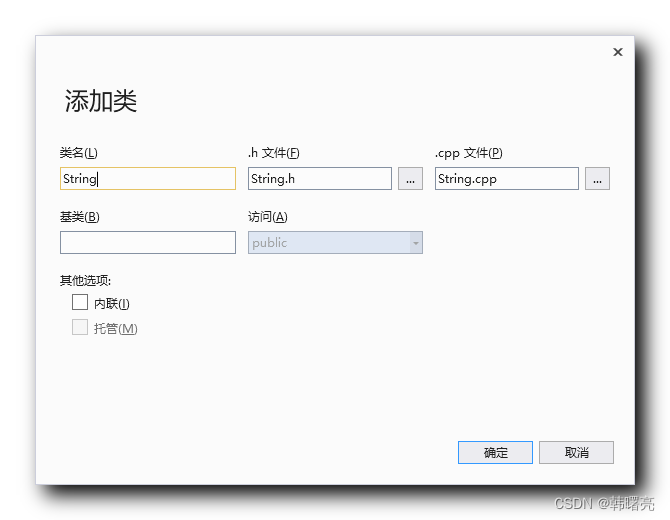Viewport: 670px width, 520px height.
Task: Focus the empty 基类(B) input field
Action: tap(148, 243)
